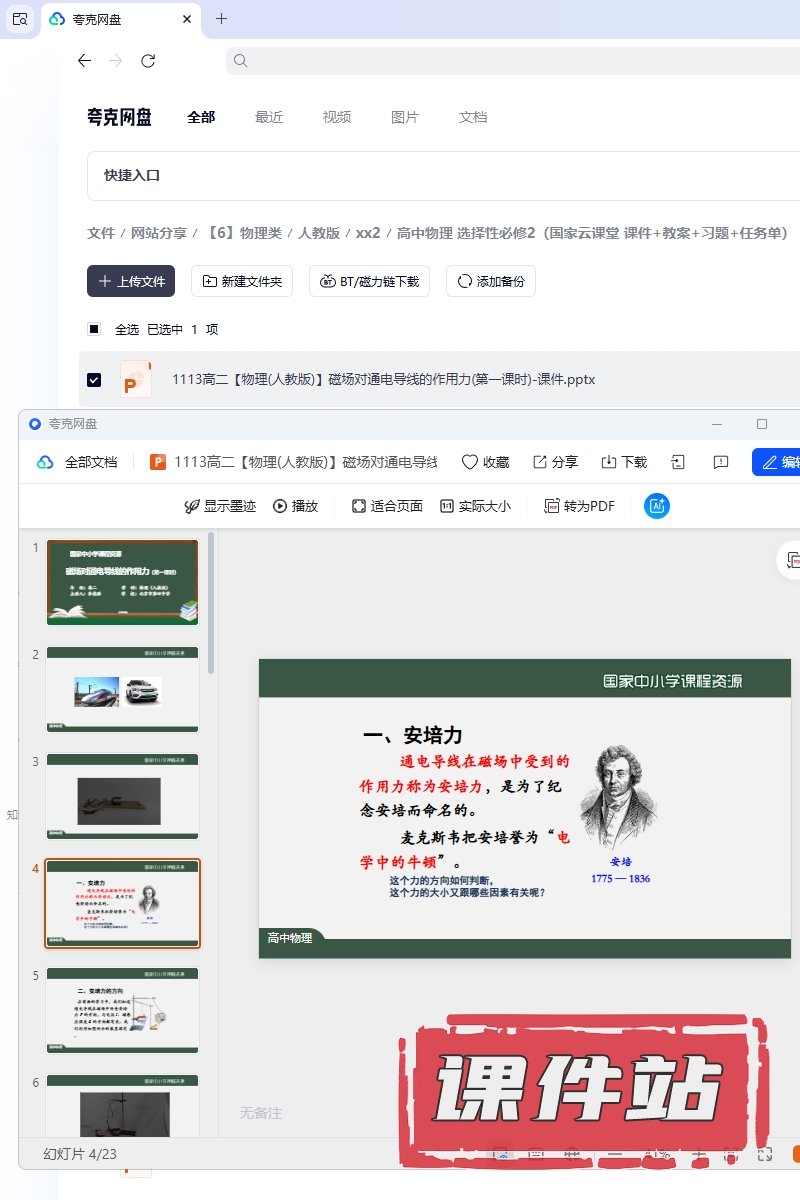The width and height of the screenshot is (800, 1200).
Task: Open BT/磁力链下载 option
Action: pos(369,282)
